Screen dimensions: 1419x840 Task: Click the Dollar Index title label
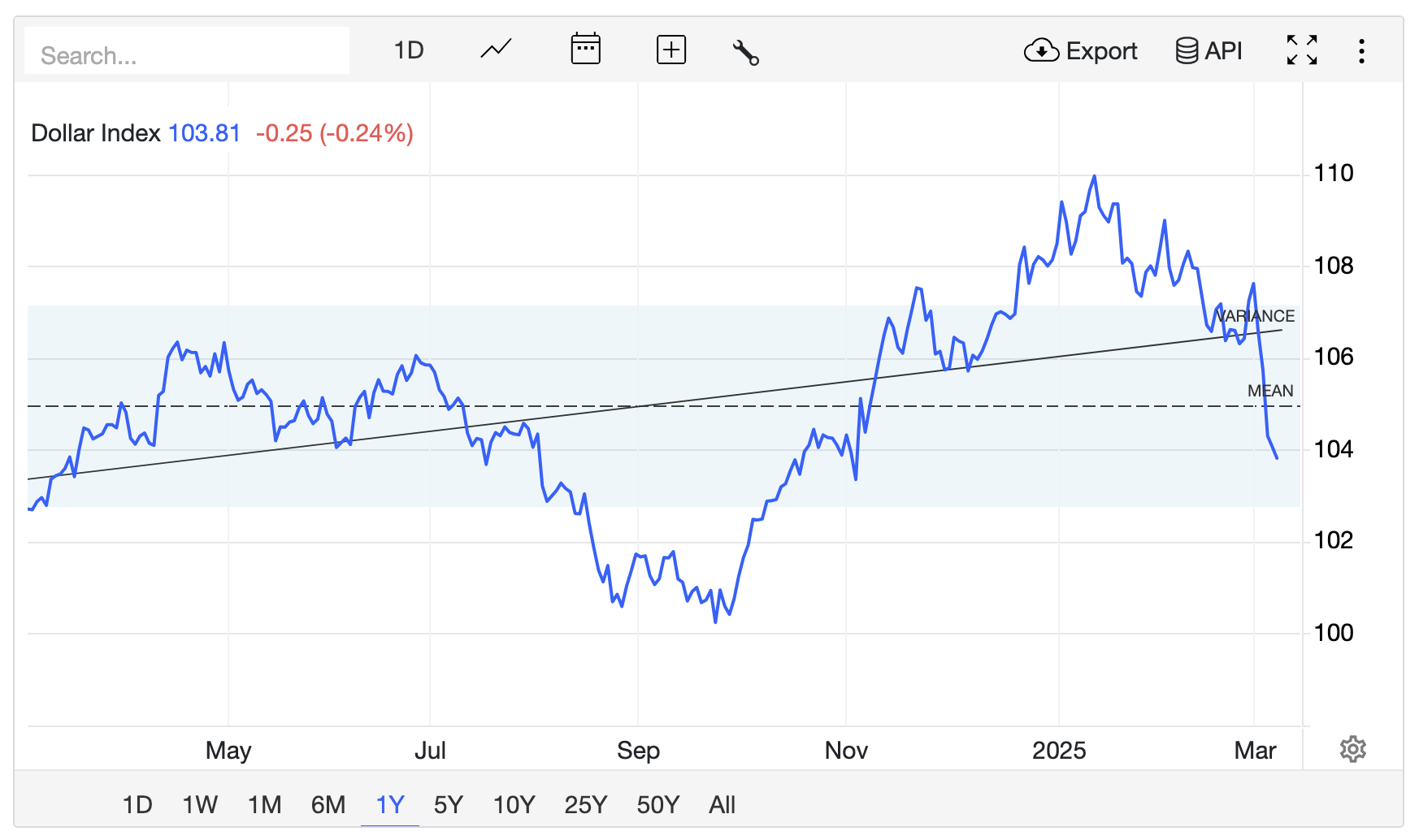[96, 133]
